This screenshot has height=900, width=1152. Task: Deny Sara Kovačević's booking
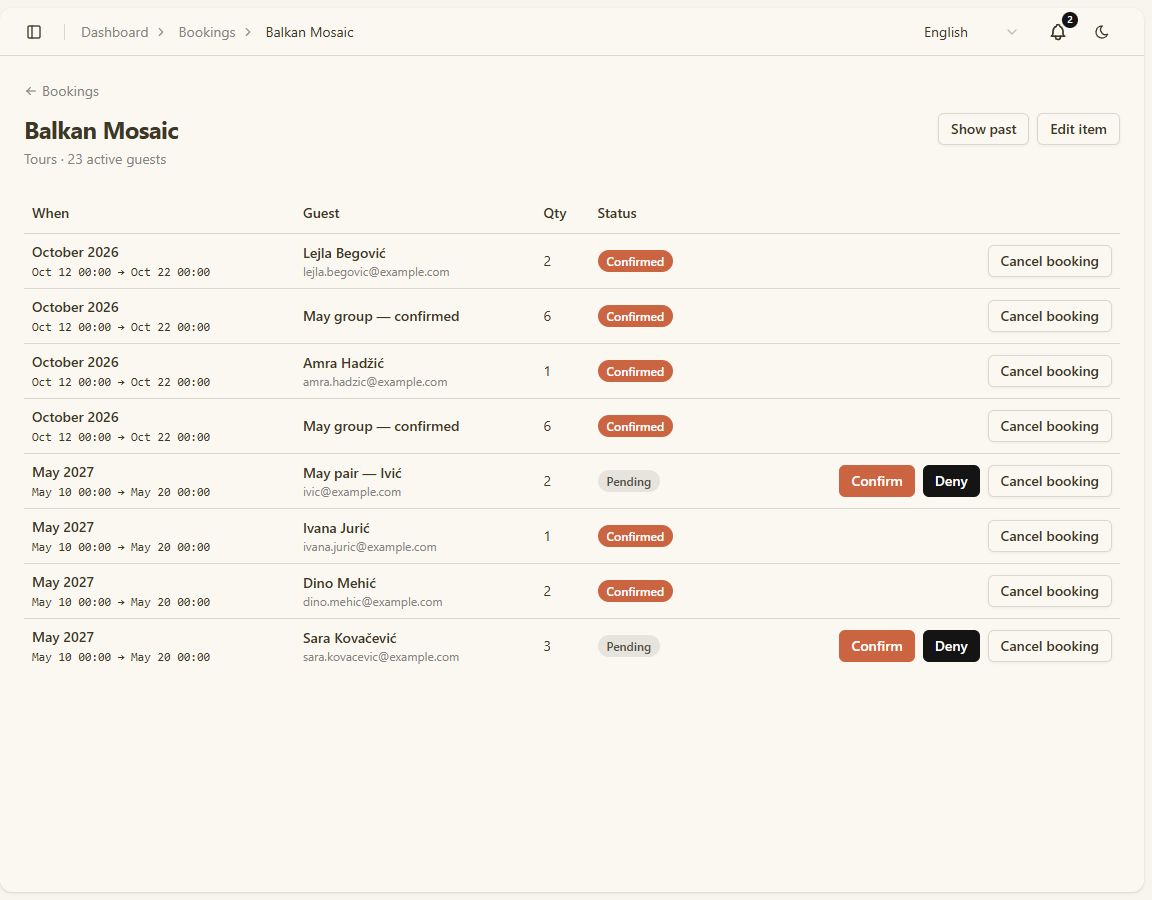pos(951,647)
